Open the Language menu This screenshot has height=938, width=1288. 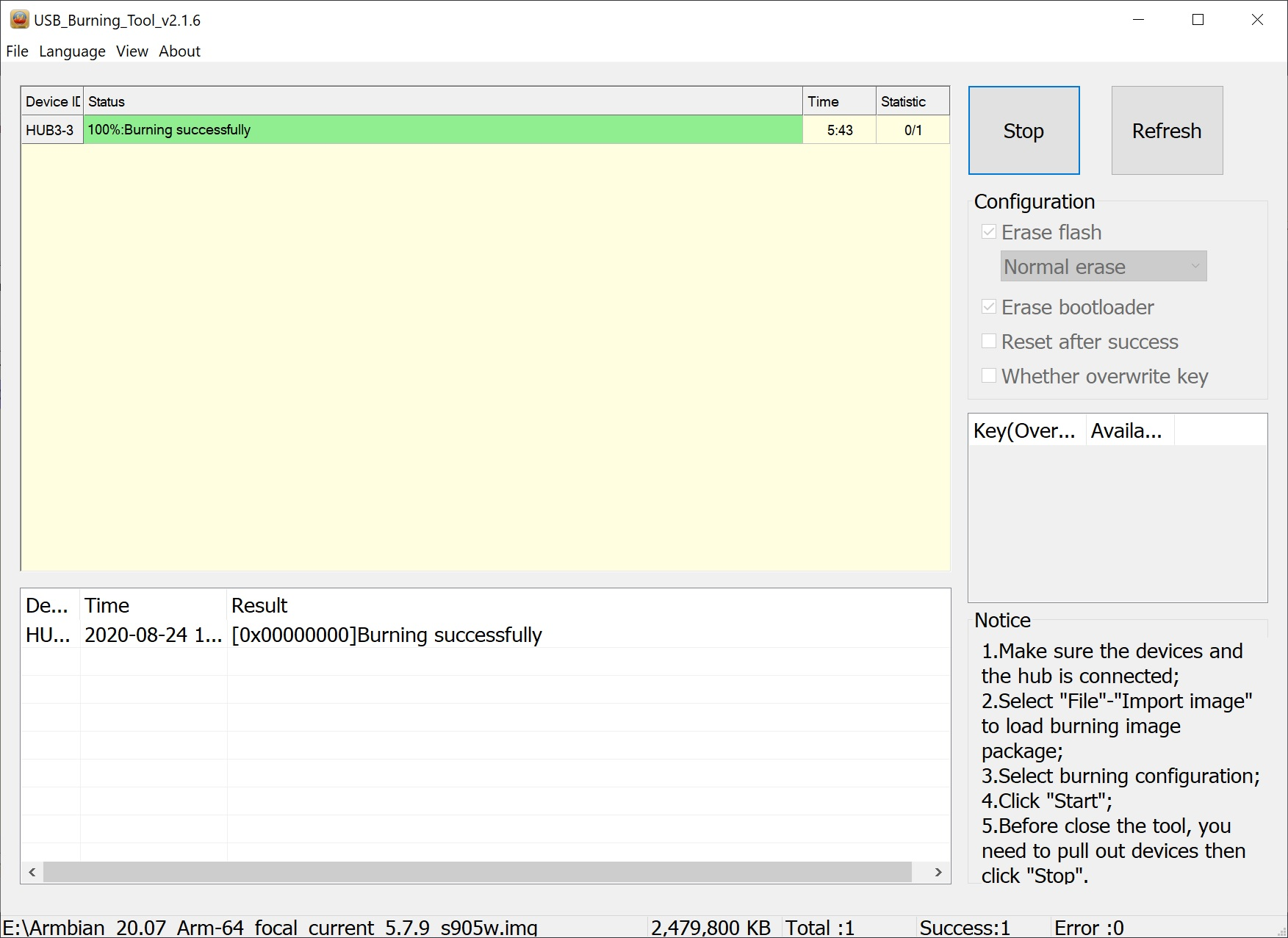click(71, 51)
